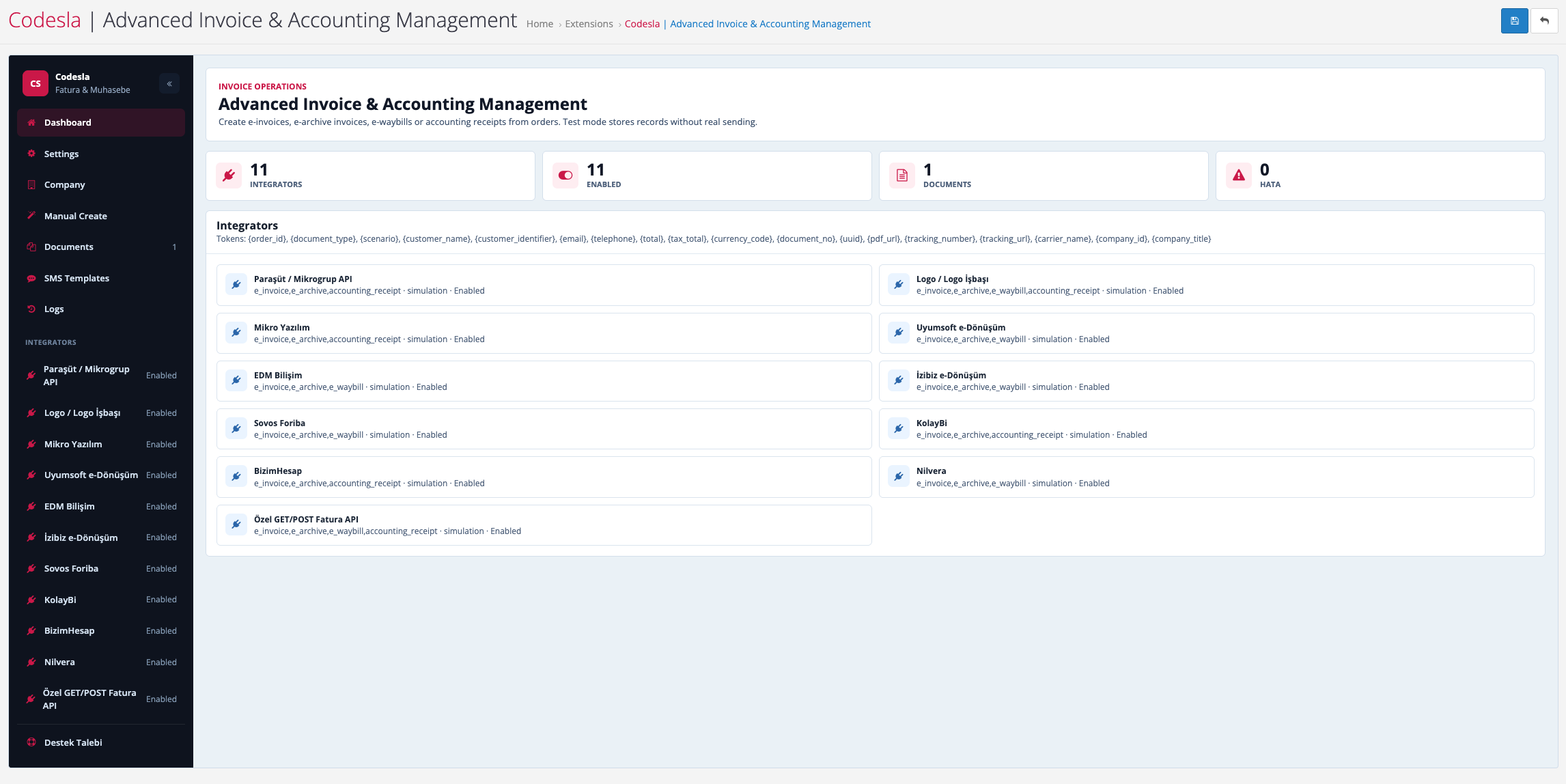This screenshot has height=784, width=1566.
Task: Open the KolayBi card title
Action: point(932,423)
